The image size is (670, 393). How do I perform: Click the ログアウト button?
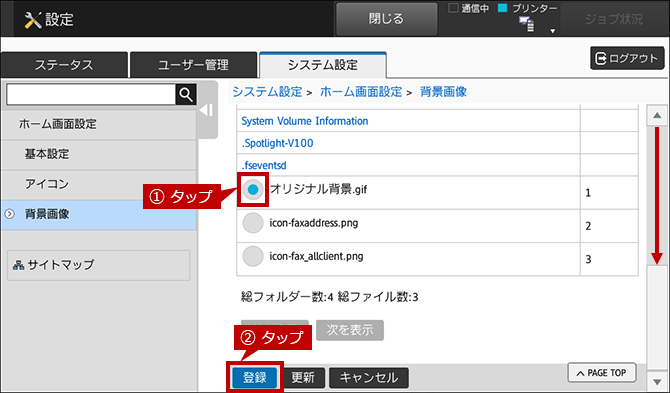[x=627, y=58]
